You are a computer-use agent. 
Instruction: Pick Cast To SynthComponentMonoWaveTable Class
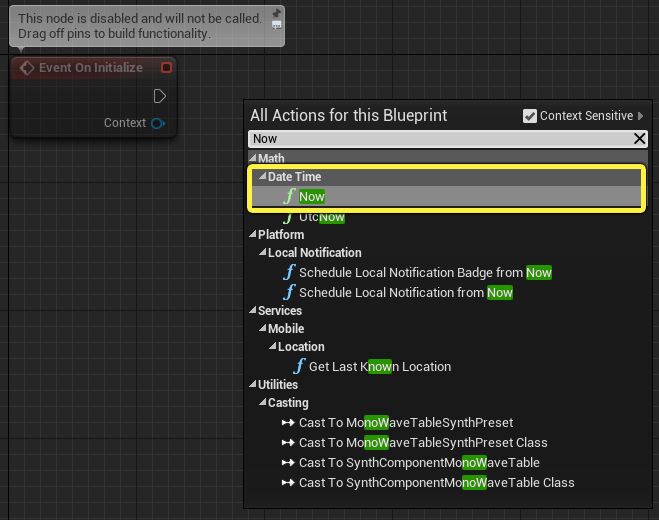click(x=436, y=482)
